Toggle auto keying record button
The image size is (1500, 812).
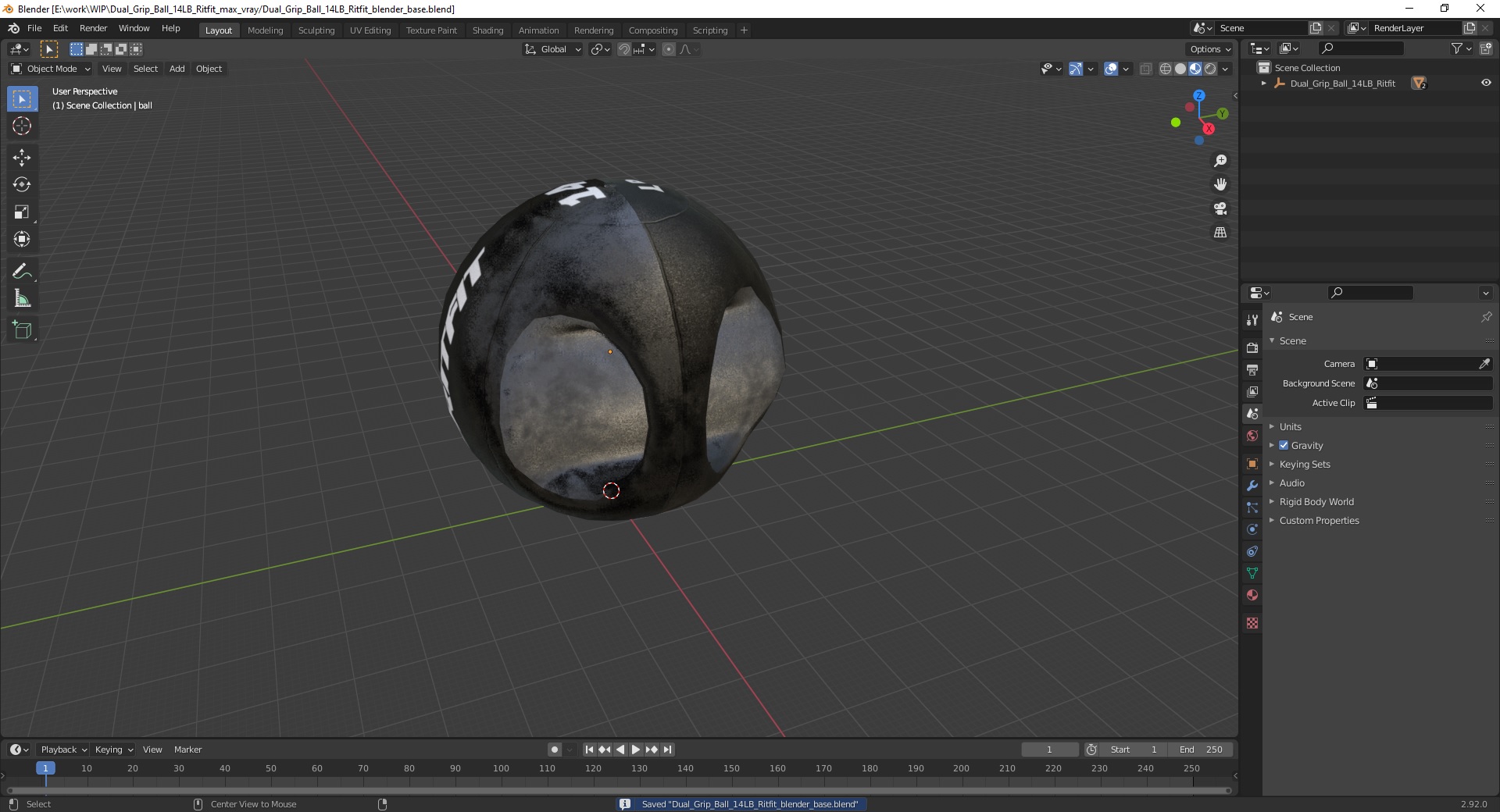[x=555, y=750]
